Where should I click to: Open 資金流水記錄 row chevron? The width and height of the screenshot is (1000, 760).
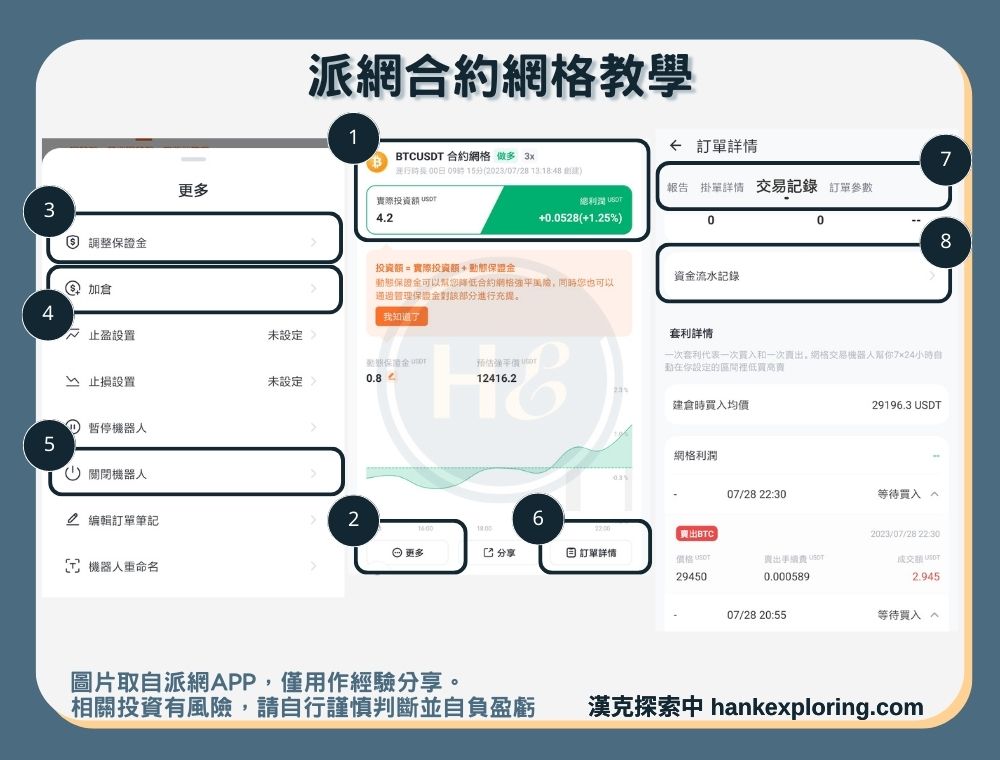[x=932, y=276]
